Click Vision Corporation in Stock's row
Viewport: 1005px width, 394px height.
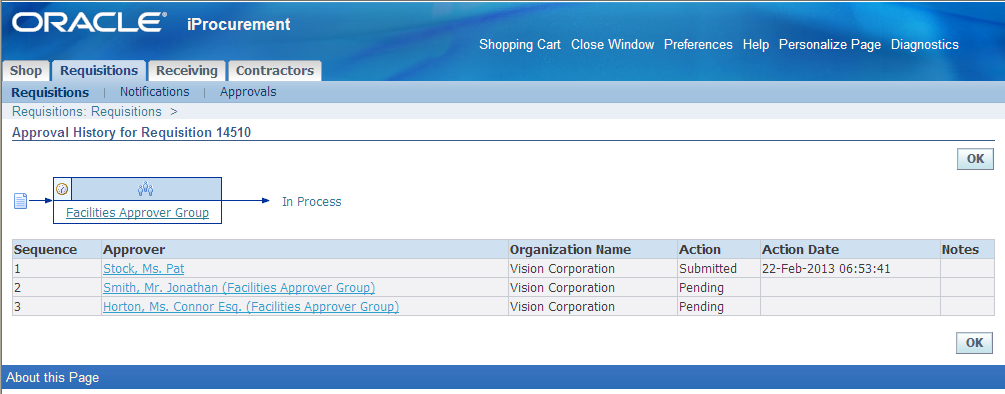[562, 269]
